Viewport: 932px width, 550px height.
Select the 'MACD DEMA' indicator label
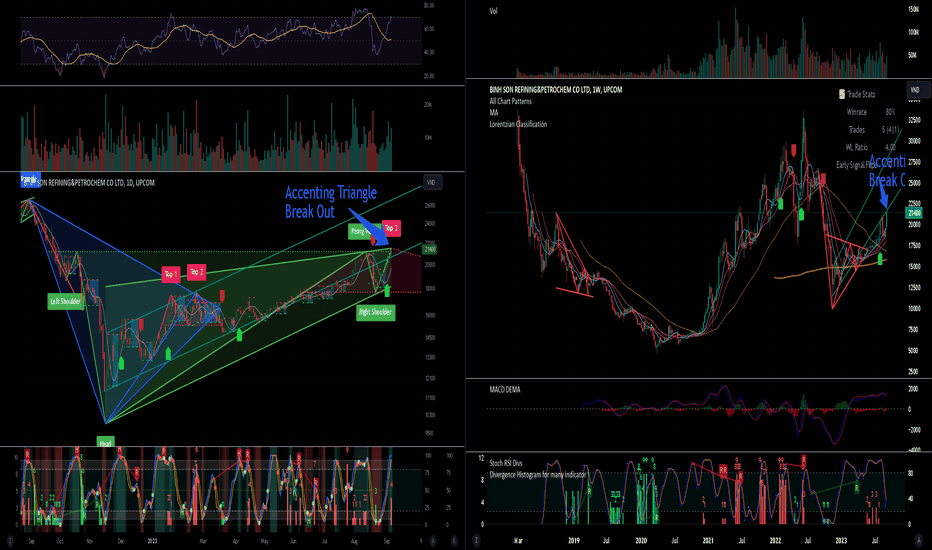(505, 389)
